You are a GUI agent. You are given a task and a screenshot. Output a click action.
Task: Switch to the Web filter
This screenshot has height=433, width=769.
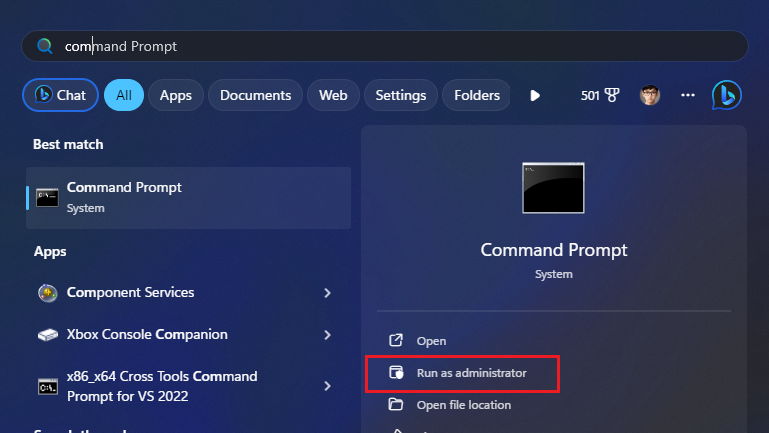(333, 95)
